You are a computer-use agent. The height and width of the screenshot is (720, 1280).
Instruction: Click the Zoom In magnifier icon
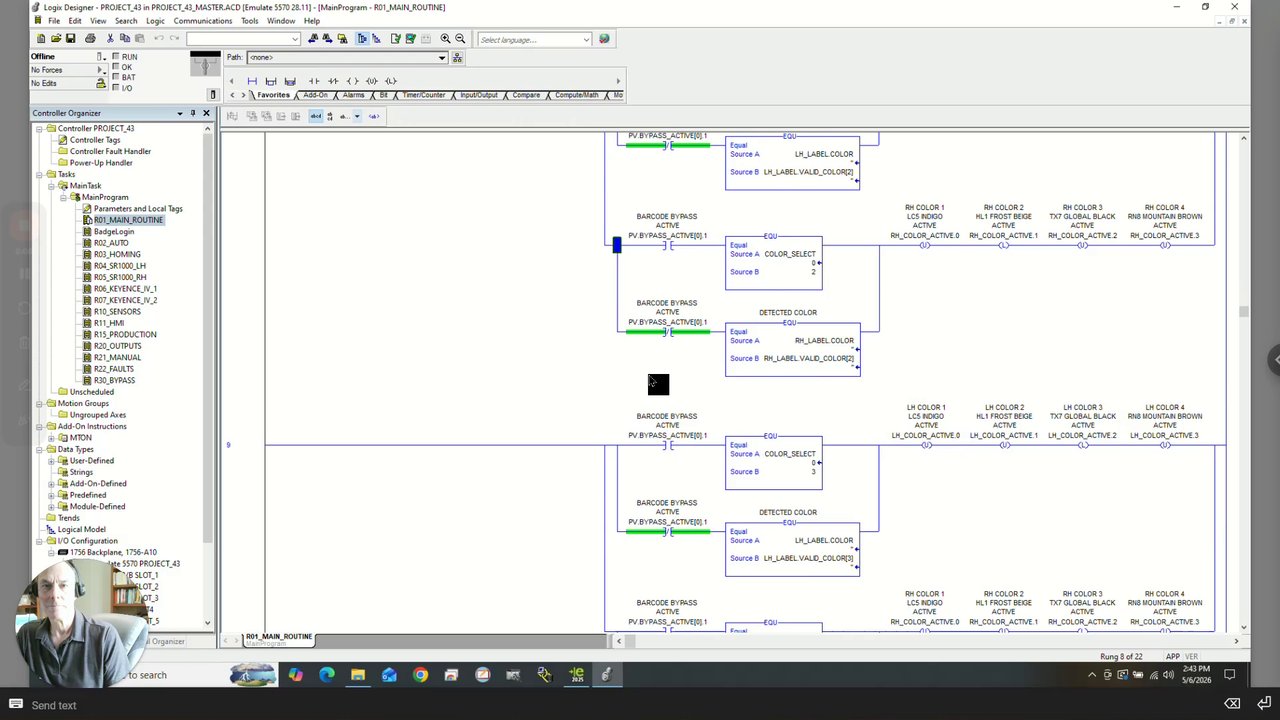(445, 39)
